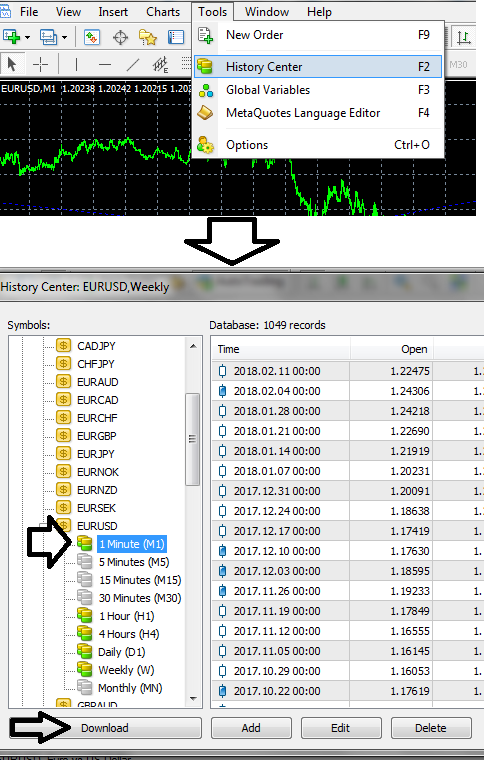This screenshot has height=760, width=484.
Task: Click the Symbols list scroll-down arrow
Action: coord(193,698)
